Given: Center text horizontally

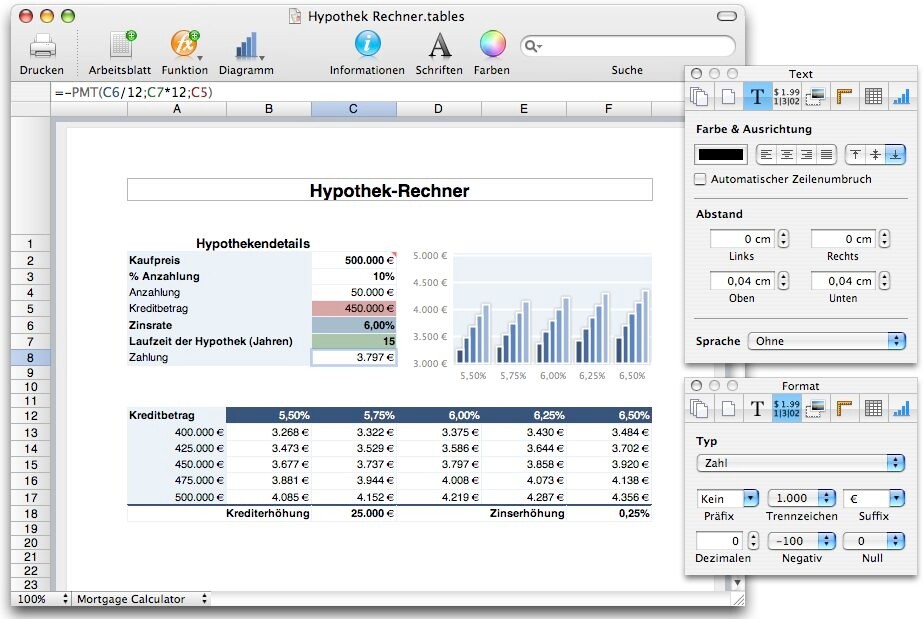Looking at the screenshot, I should (x=786, y=155).
